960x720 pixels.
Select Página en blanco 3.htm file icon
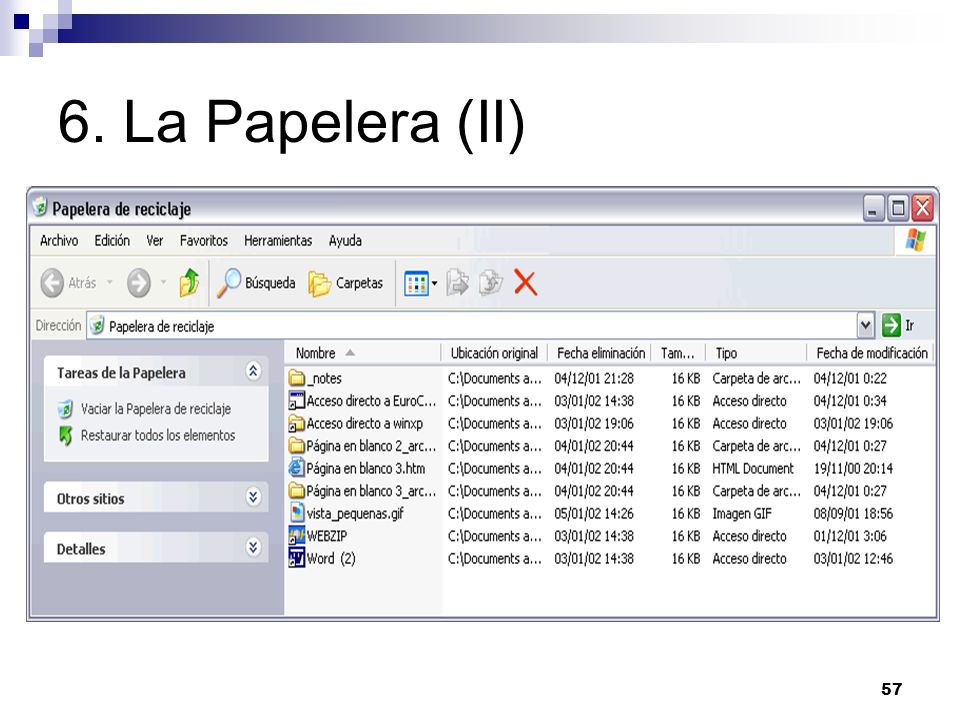[x=296, y=468]
